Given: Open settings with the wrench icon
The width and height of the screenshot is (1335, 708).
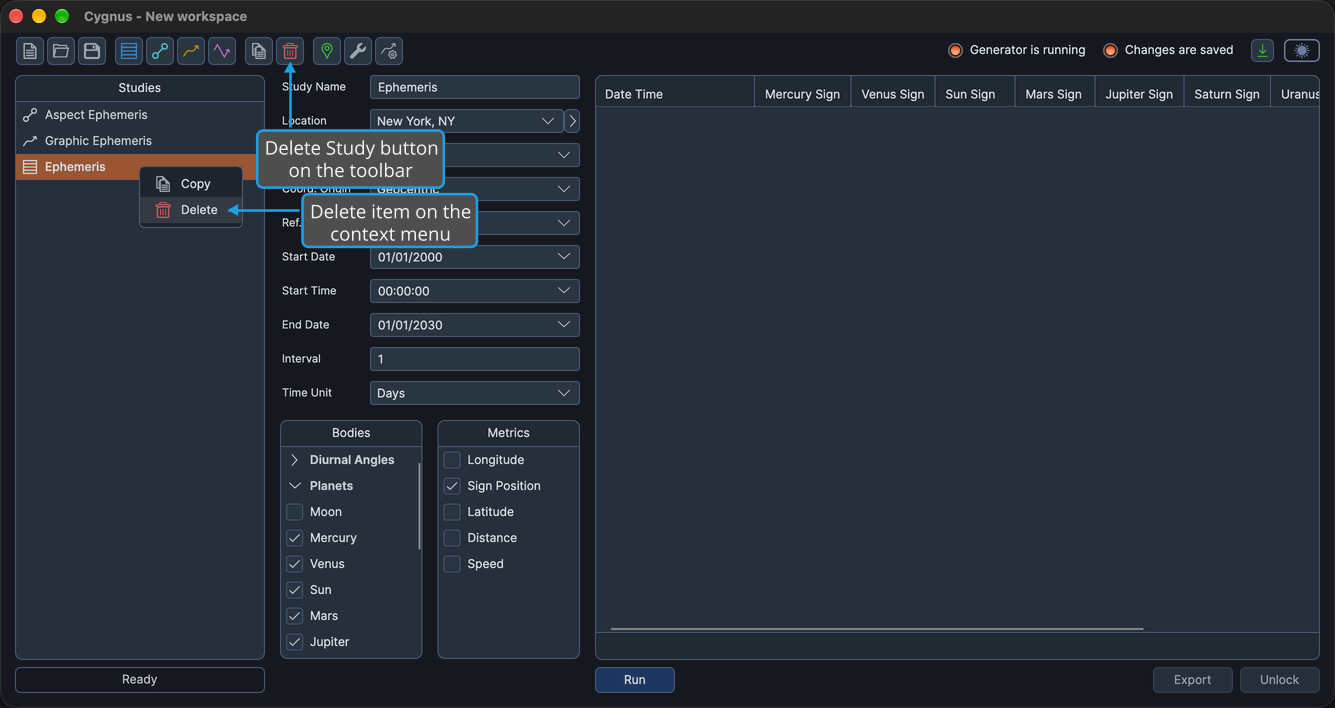Looking at the screenshot, I should 358,51.
